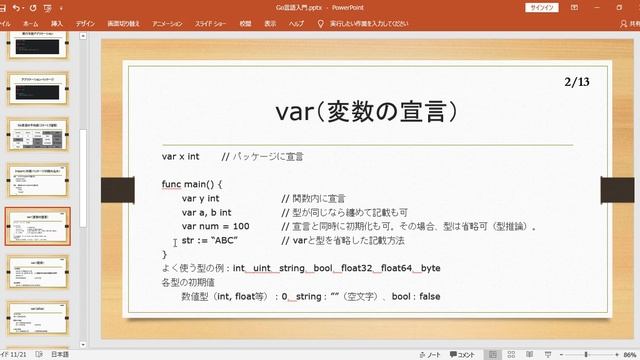Expand the Undo history dropdown arrow
The image size is (640, 360).
click(x=22, y=8)
